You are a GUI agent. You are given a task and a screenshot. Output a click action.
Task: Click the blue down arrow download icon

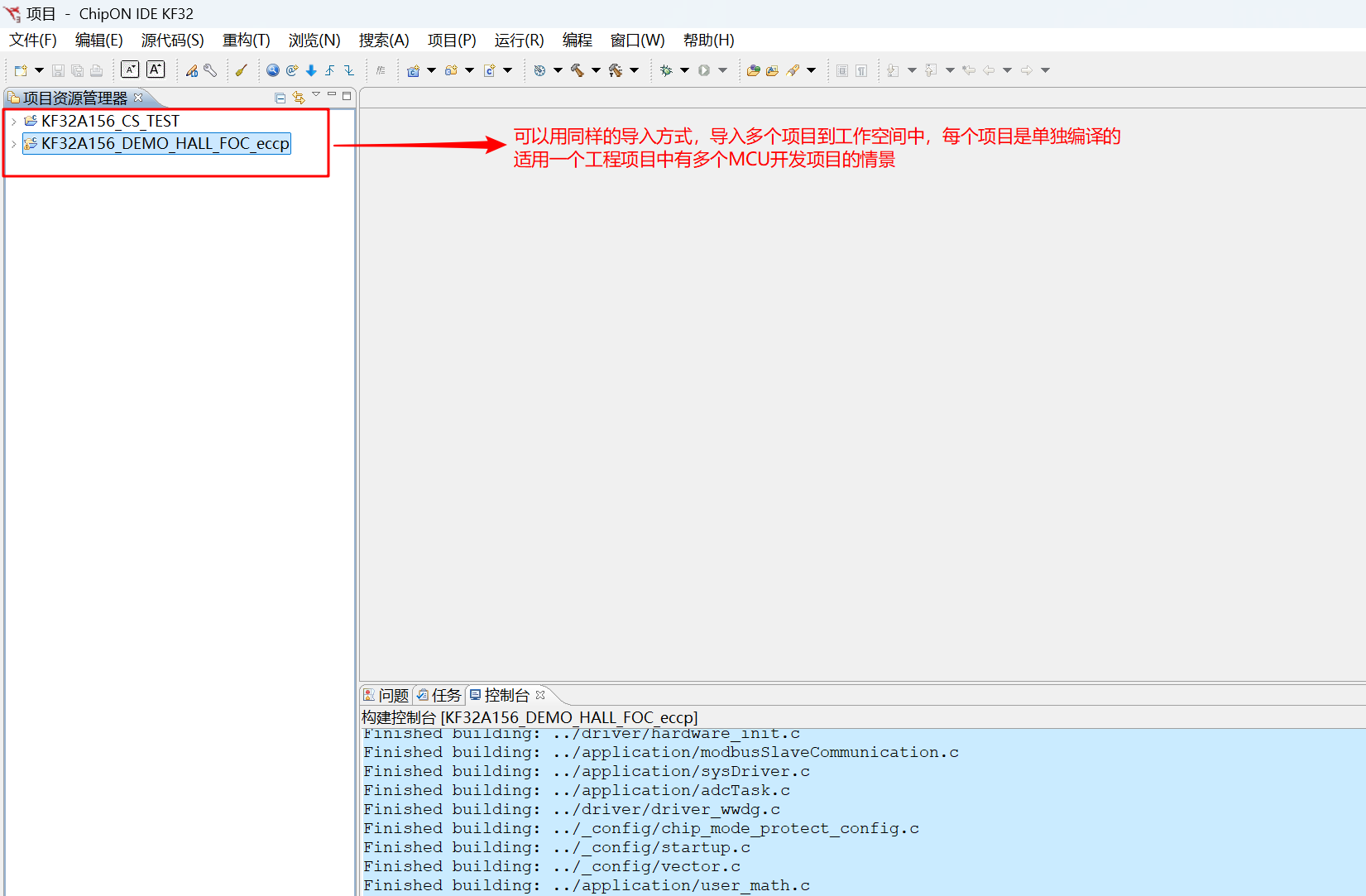coord(311,70)
